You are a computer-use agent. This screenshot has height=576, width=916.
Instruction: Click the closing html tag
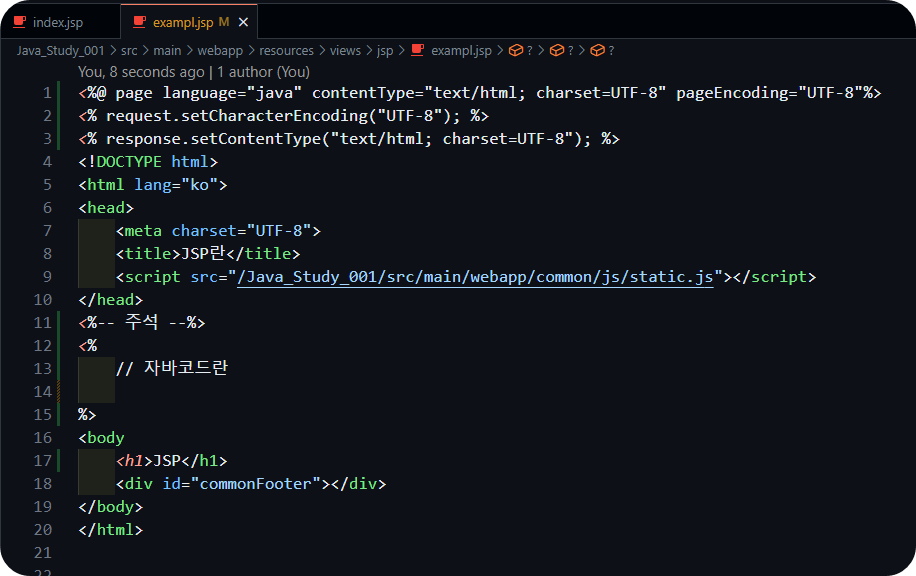coord(110,530)
